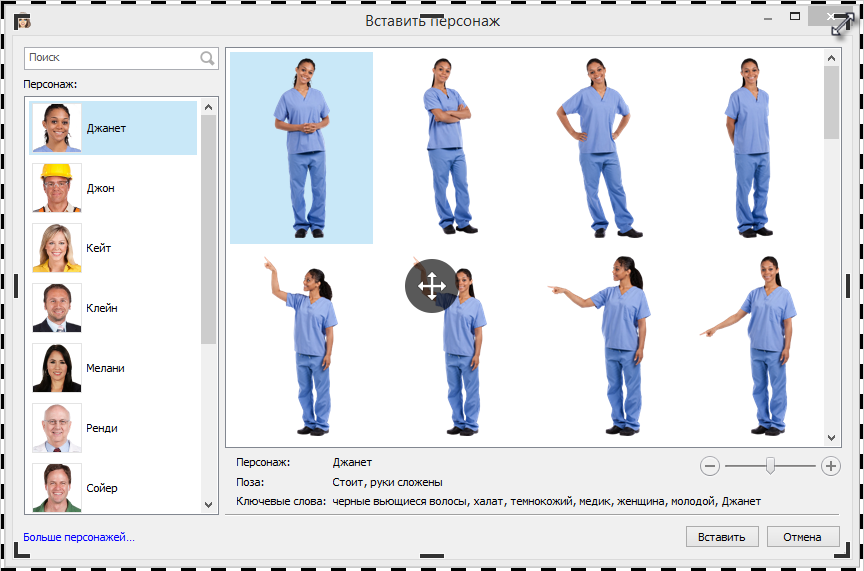Increase thumbnail size with plus icon
Image resolution: width=864 pixels, height=571 pixels.
point(830,466)
